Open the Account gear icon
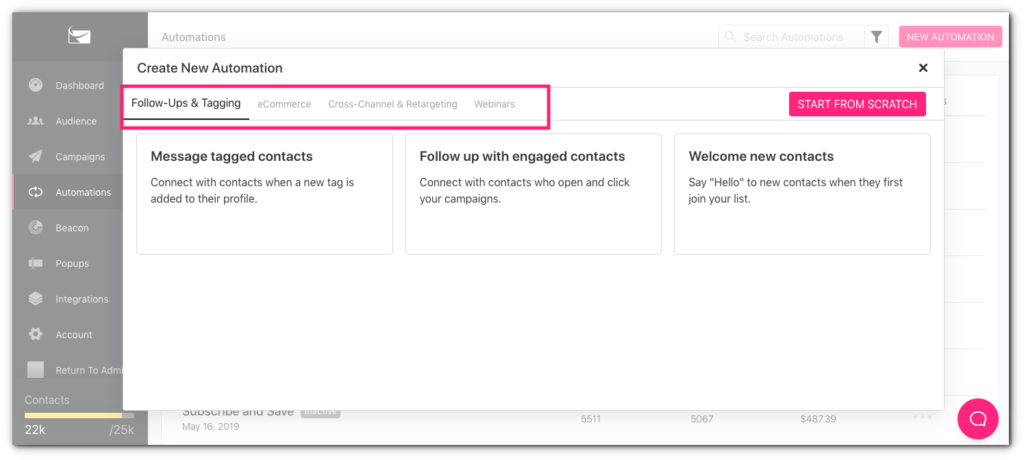 tap(36, 335)
